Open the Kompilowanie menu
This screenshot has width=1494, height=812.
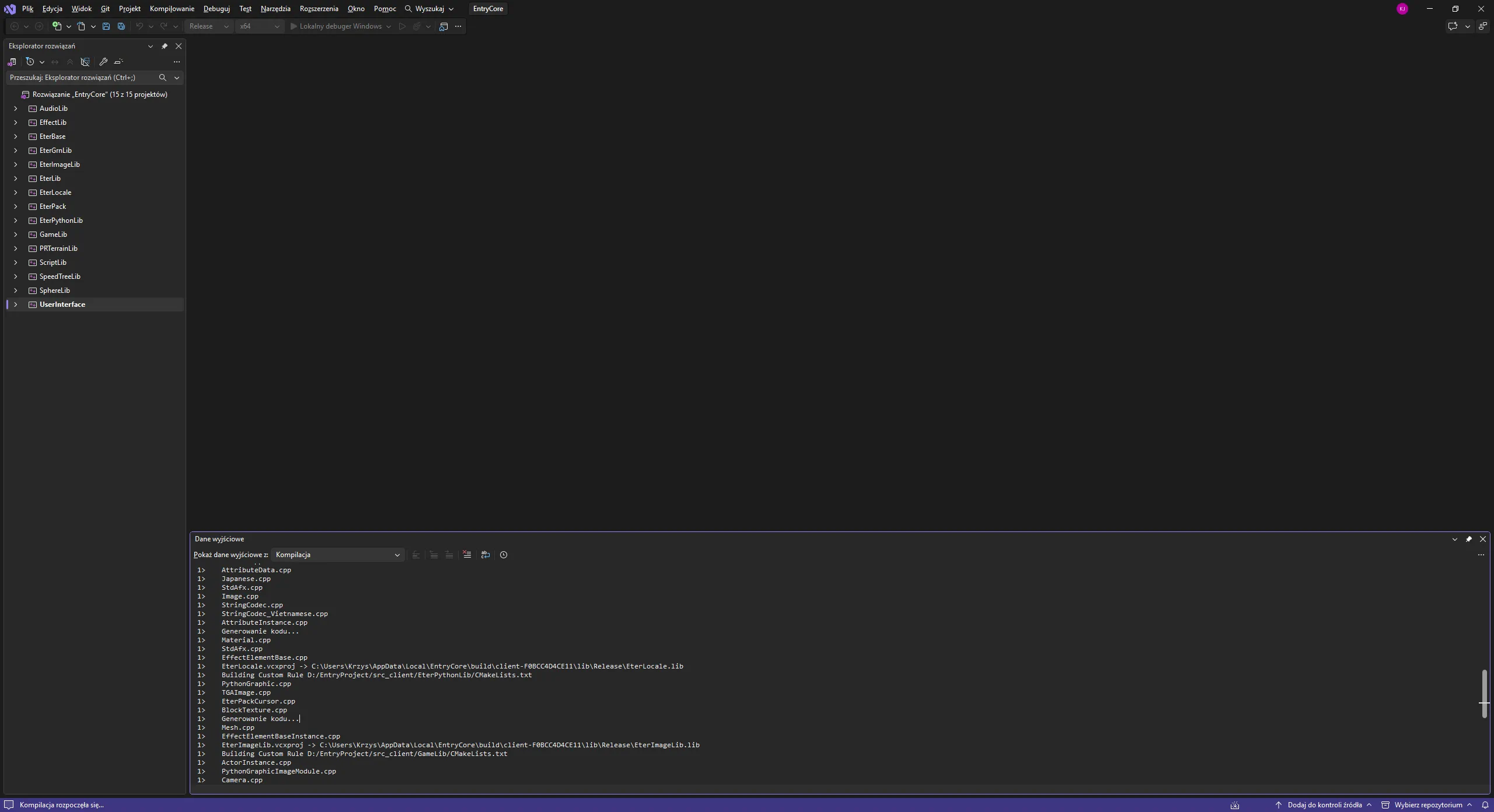pos(172,9)
